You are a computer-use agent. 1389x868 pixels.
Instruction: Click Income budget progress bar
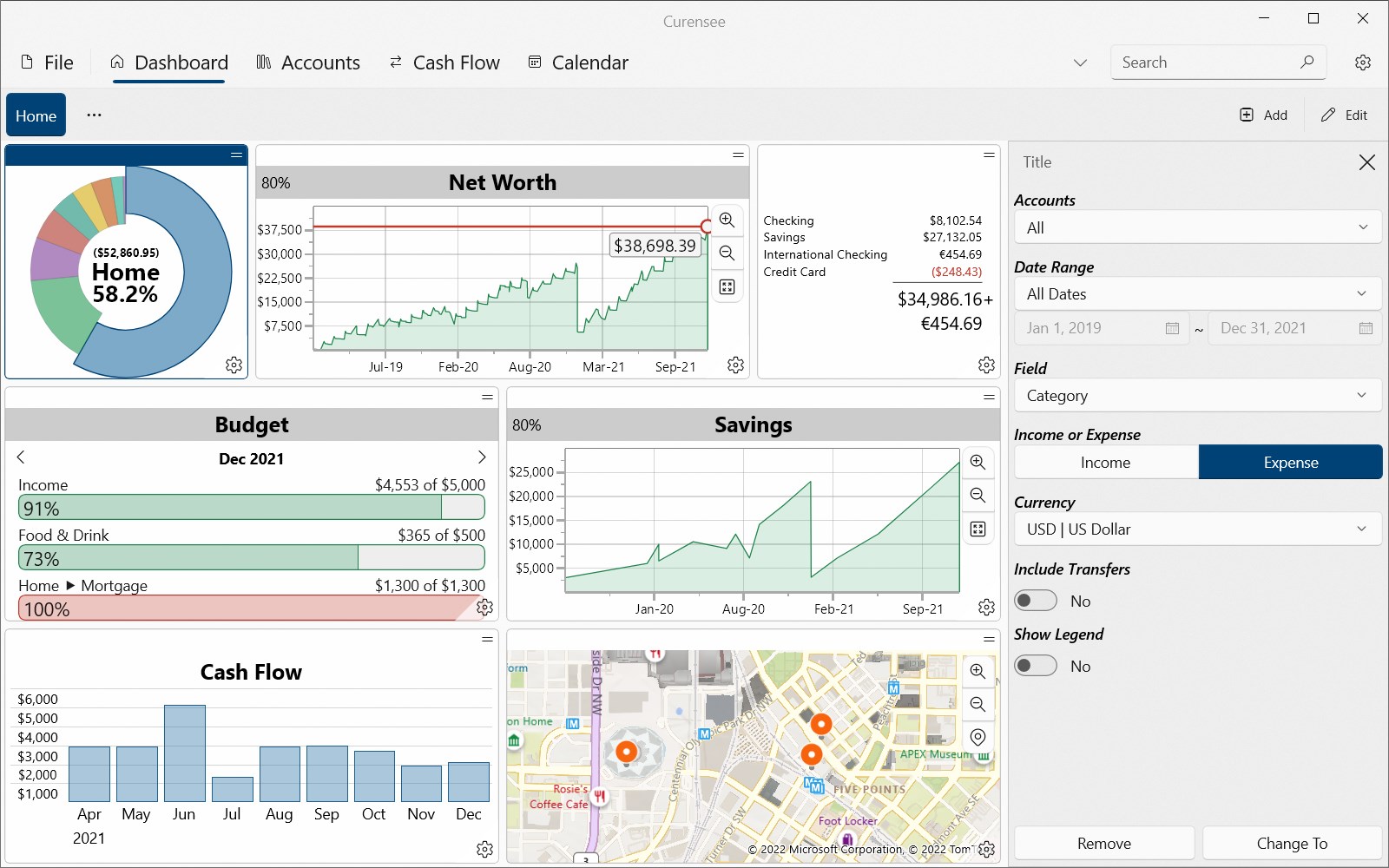tap(252, 508)
